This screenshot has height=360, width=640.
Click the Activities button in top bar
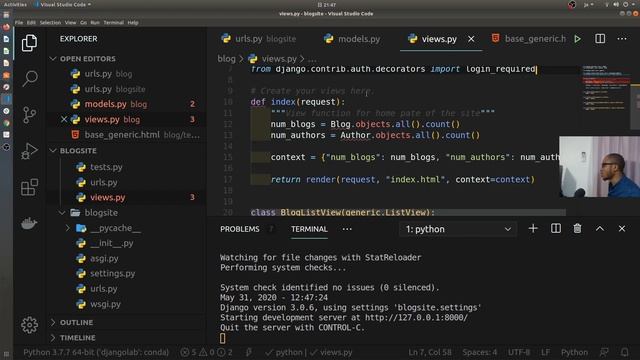click(15, 4)
